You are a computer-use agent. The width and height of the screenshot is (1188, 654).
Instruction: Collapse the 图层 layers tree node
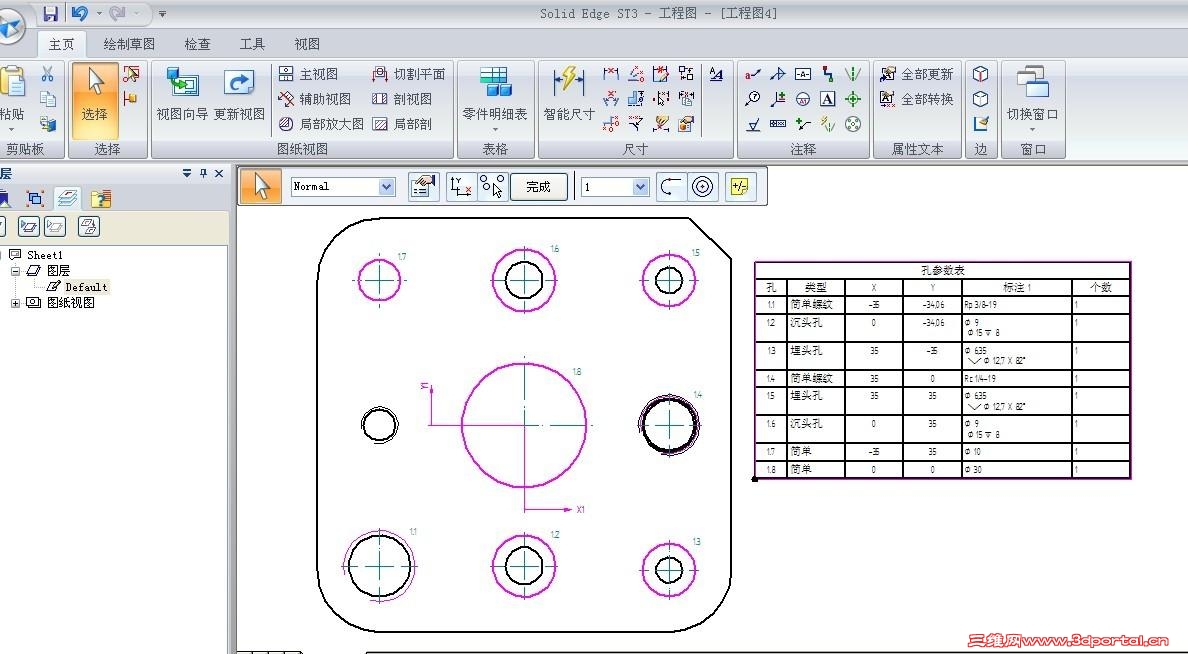[x=14, y=271]
